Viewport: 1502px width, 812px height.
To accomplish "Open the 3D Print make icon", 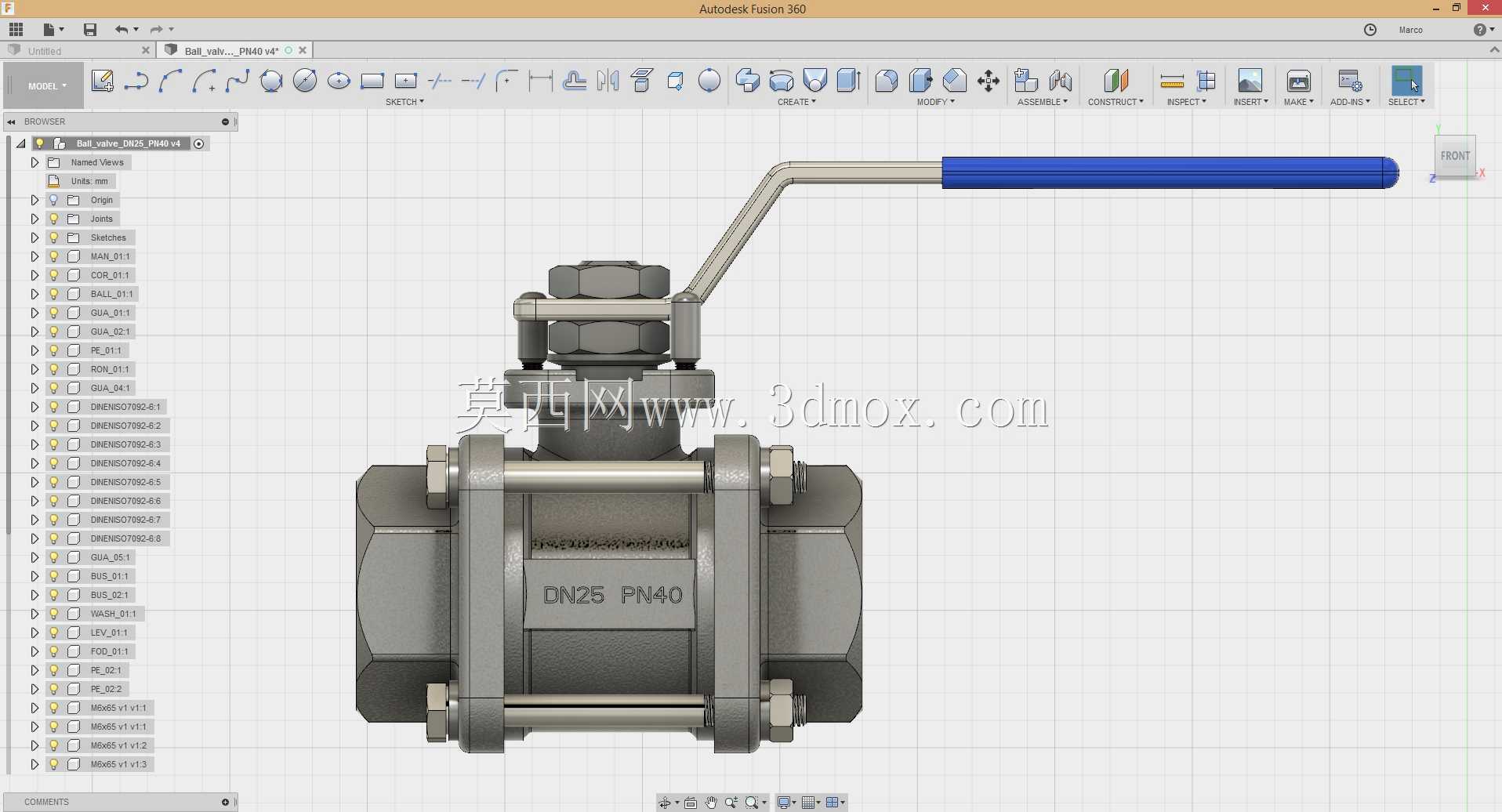I will click(1299, 81).
